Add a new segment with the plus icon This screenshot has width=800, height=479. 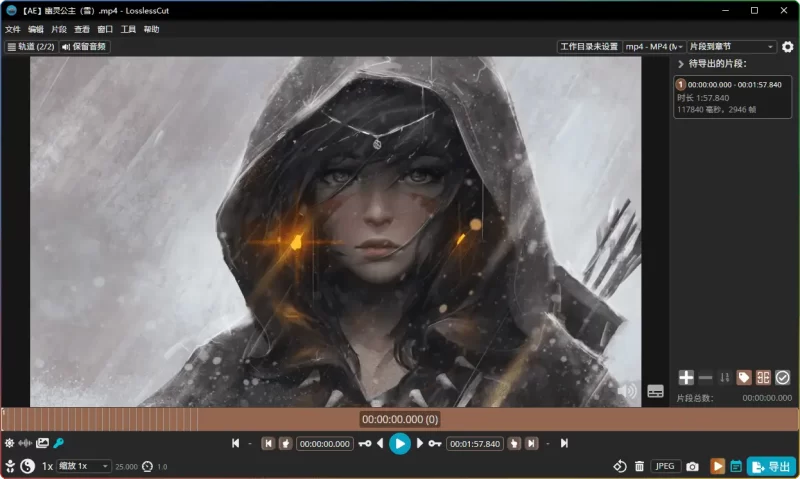[x=686, y=377]
